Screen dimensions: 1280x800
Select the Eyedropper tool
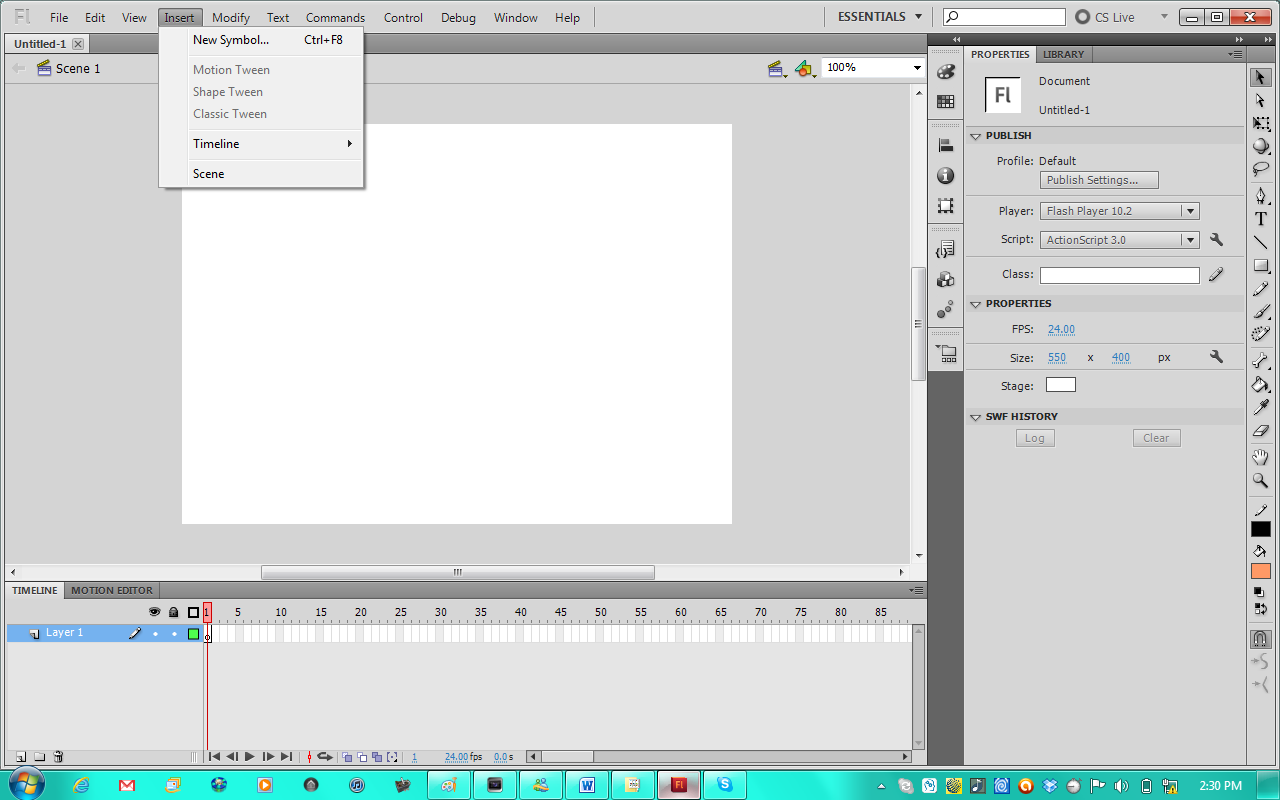(1261, 407)
